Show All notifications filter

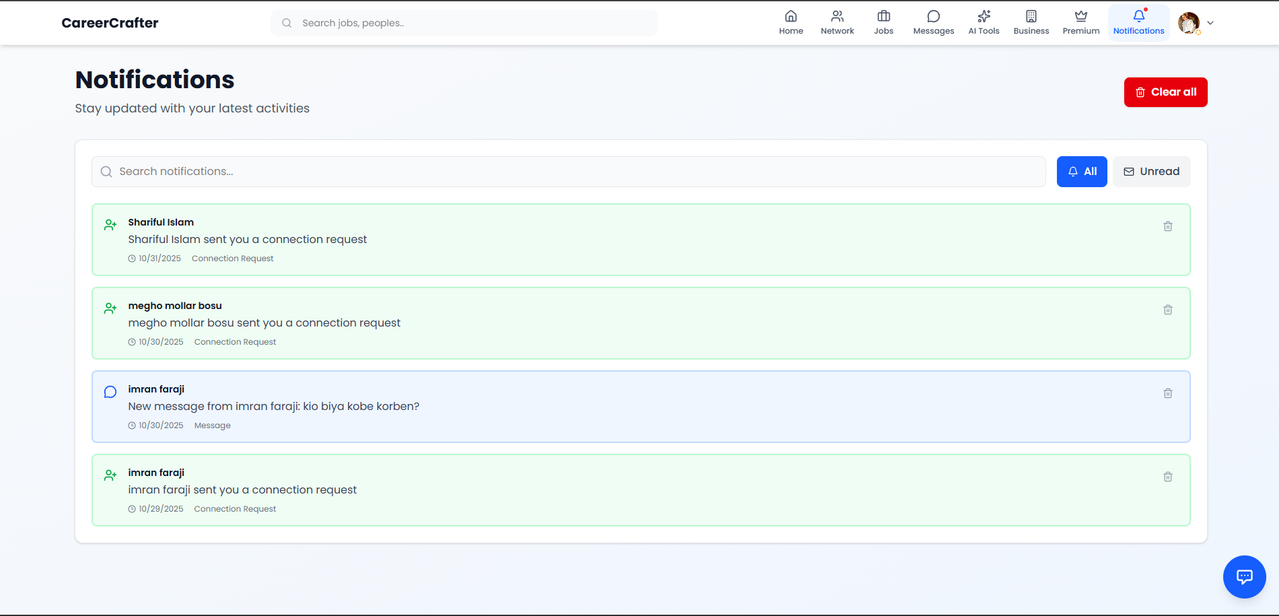point(1082,171)
